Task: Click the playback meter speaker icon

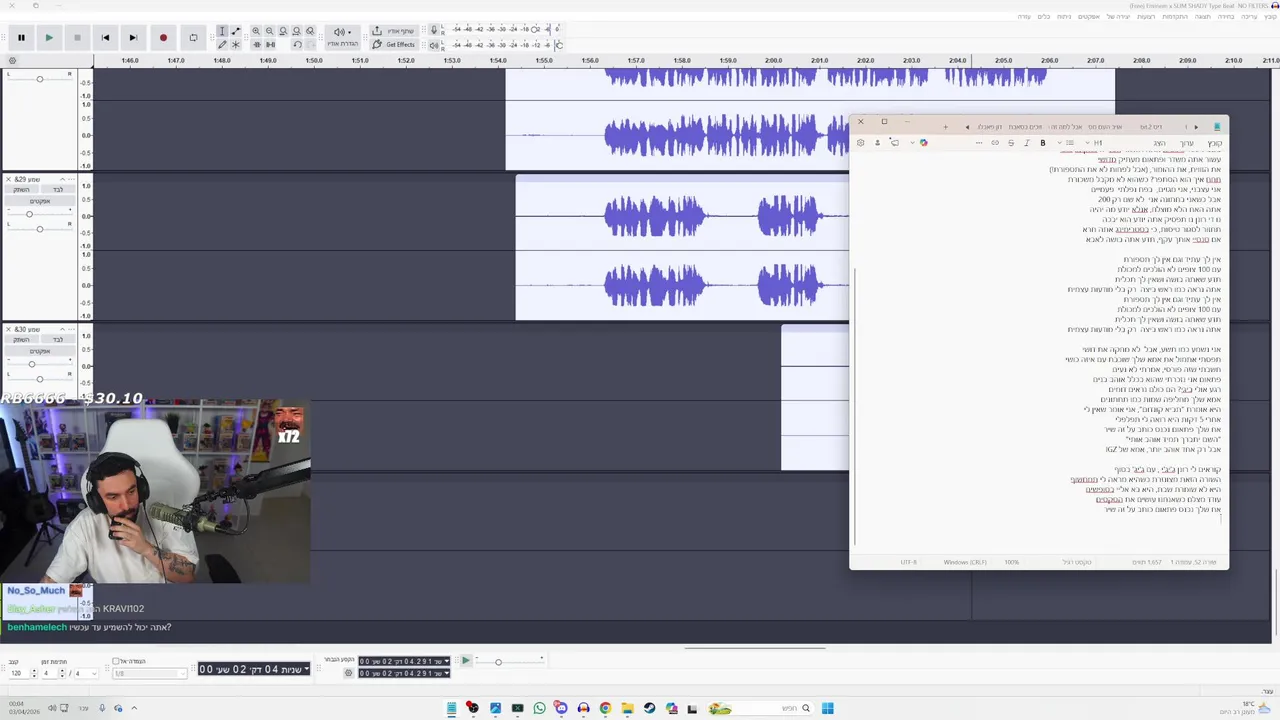Action: (x=433, y=45)
